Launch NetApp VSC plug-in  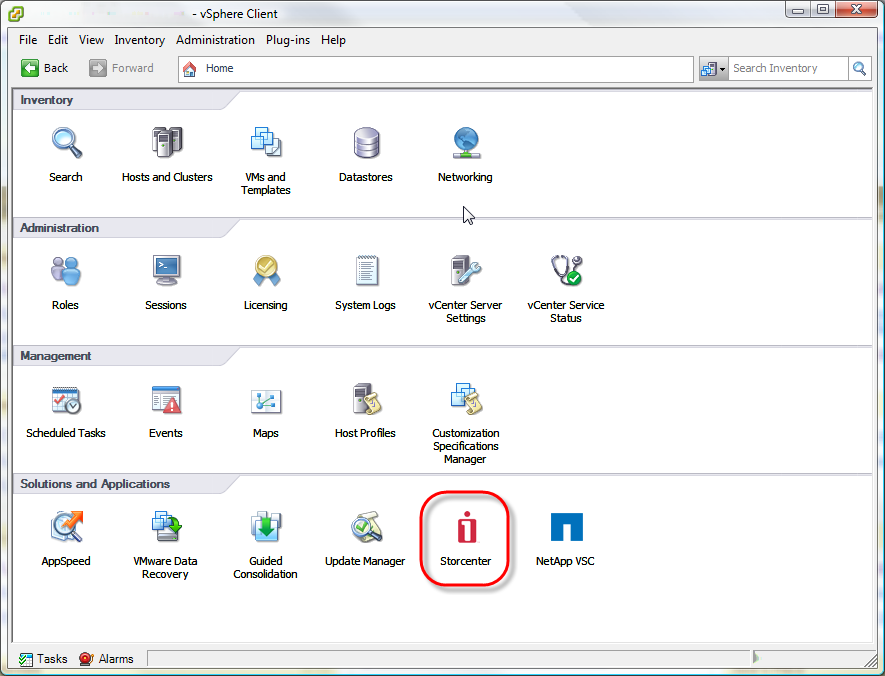(566, 526)
